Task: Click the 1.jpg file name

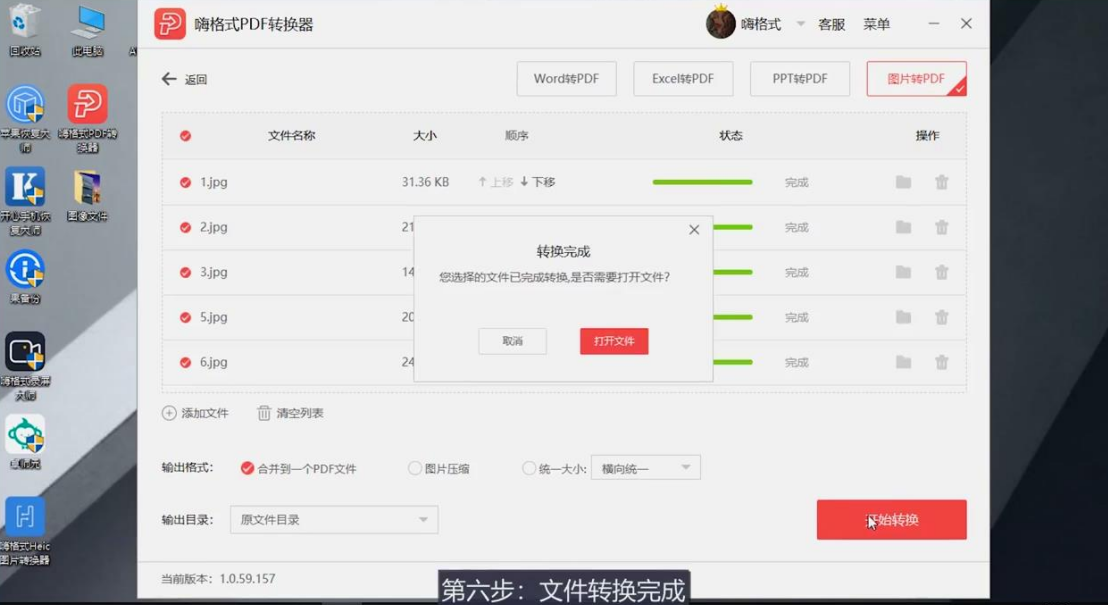Action: click(x=213, y=182)
